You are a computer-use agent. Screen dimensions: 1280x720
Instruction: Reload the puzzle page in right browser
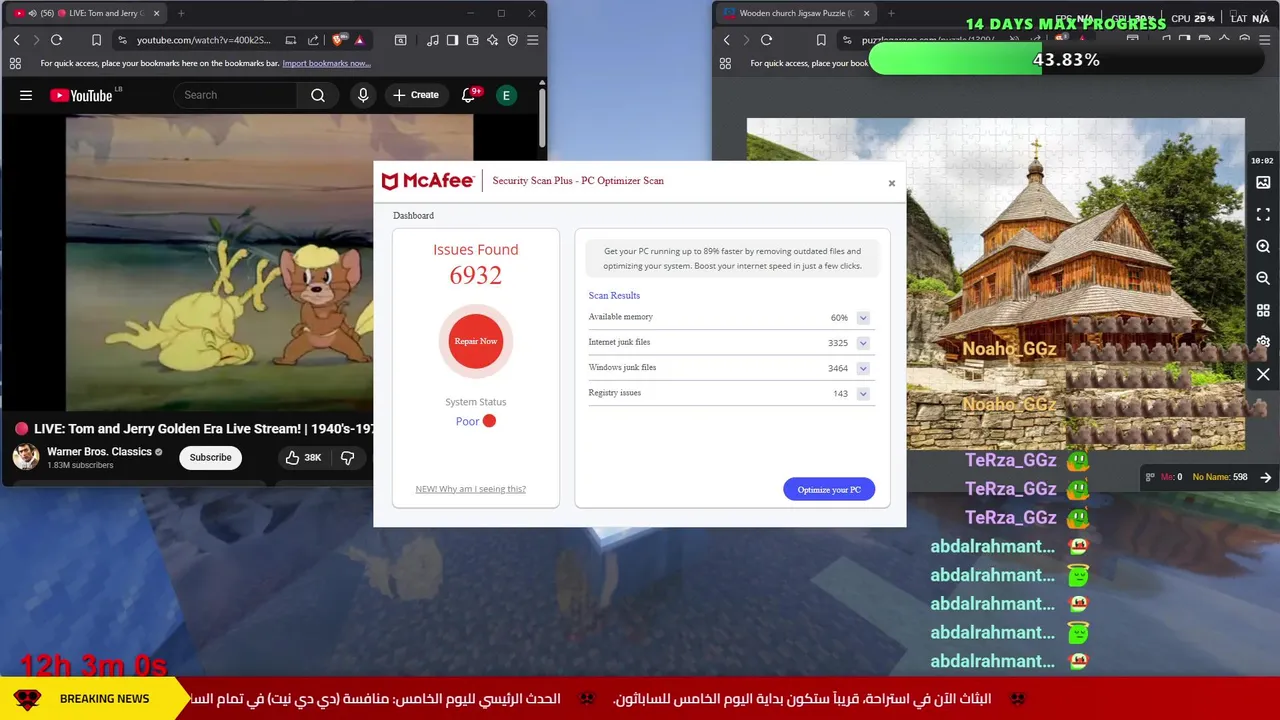[766, 40]
